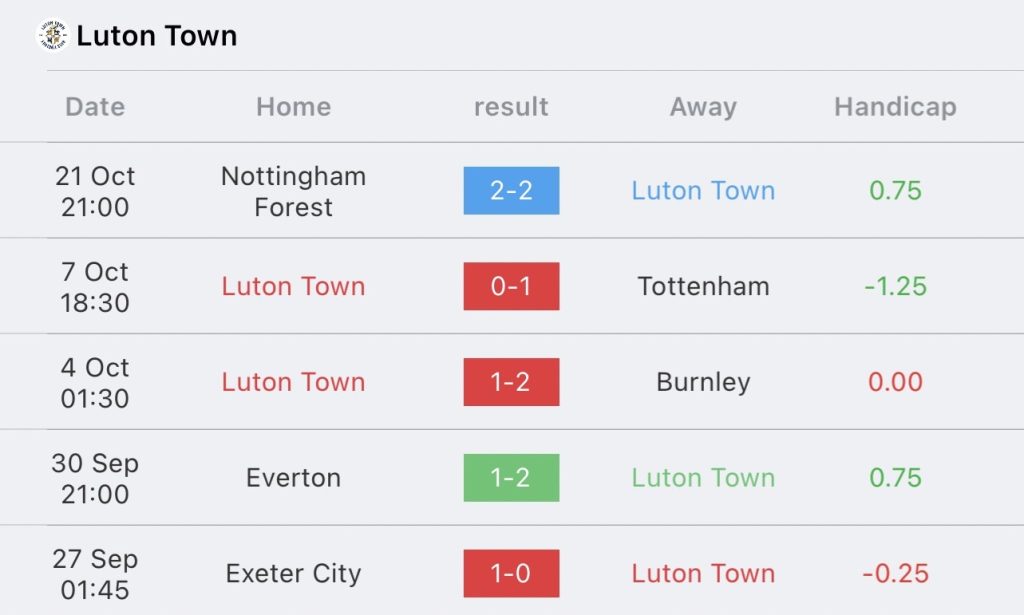1024x615 pixels.
Task: Open Tottenham away team
Action: pos(703,286)
